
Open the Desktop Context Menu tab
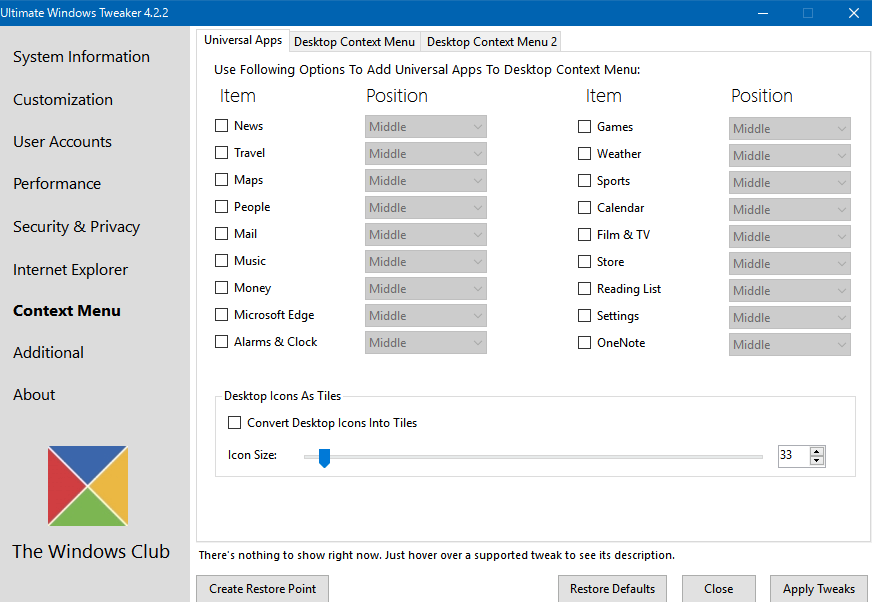354,42
